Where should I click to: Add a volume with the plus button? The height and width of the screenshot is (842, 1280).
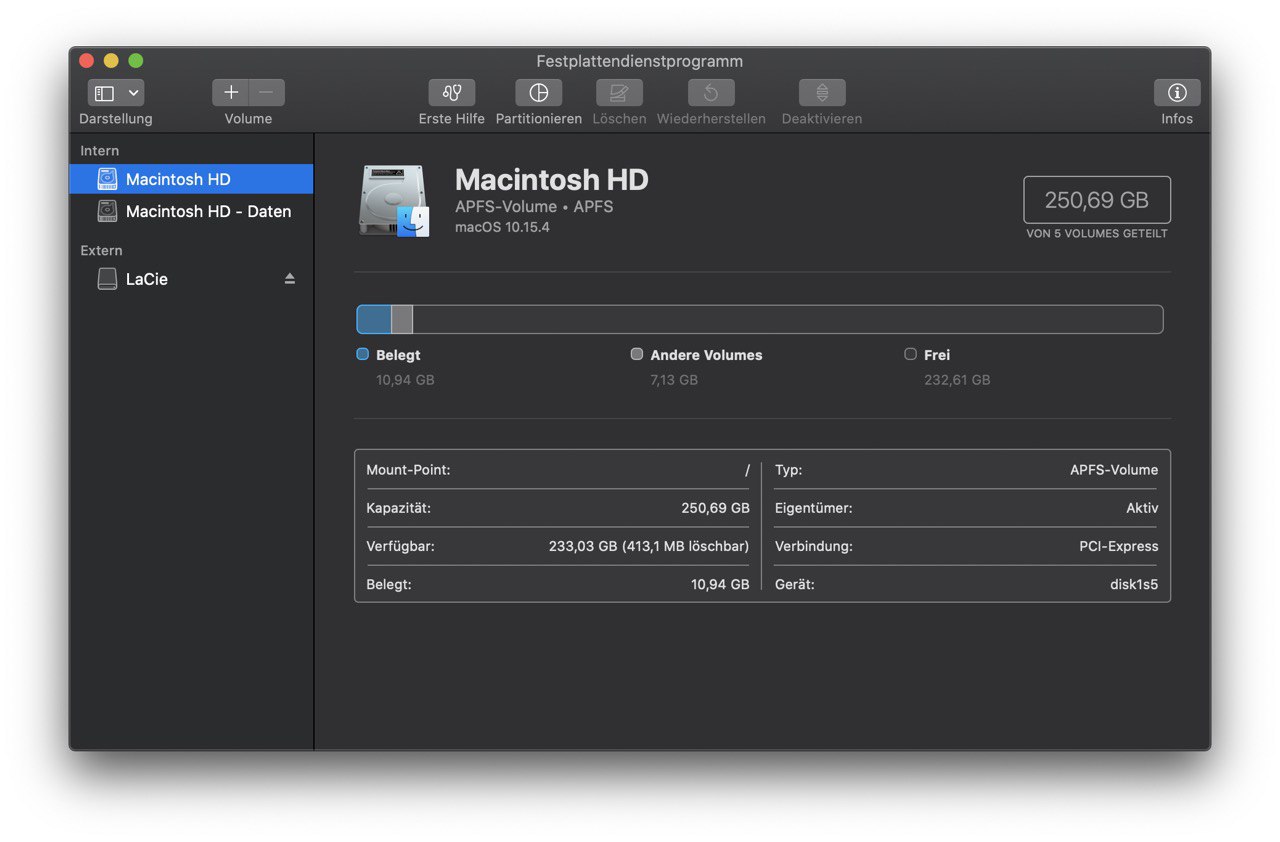click(231, 93)
